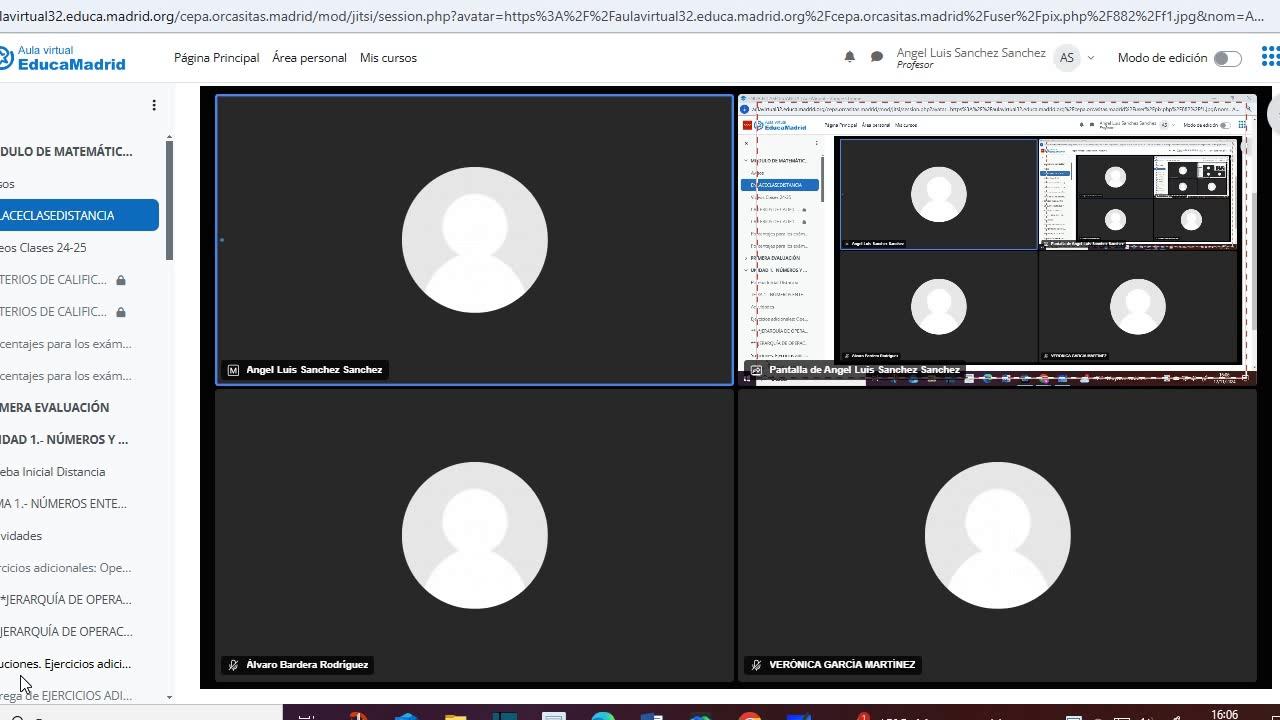Toggle the Modo de edición switch

[1227, 58]
